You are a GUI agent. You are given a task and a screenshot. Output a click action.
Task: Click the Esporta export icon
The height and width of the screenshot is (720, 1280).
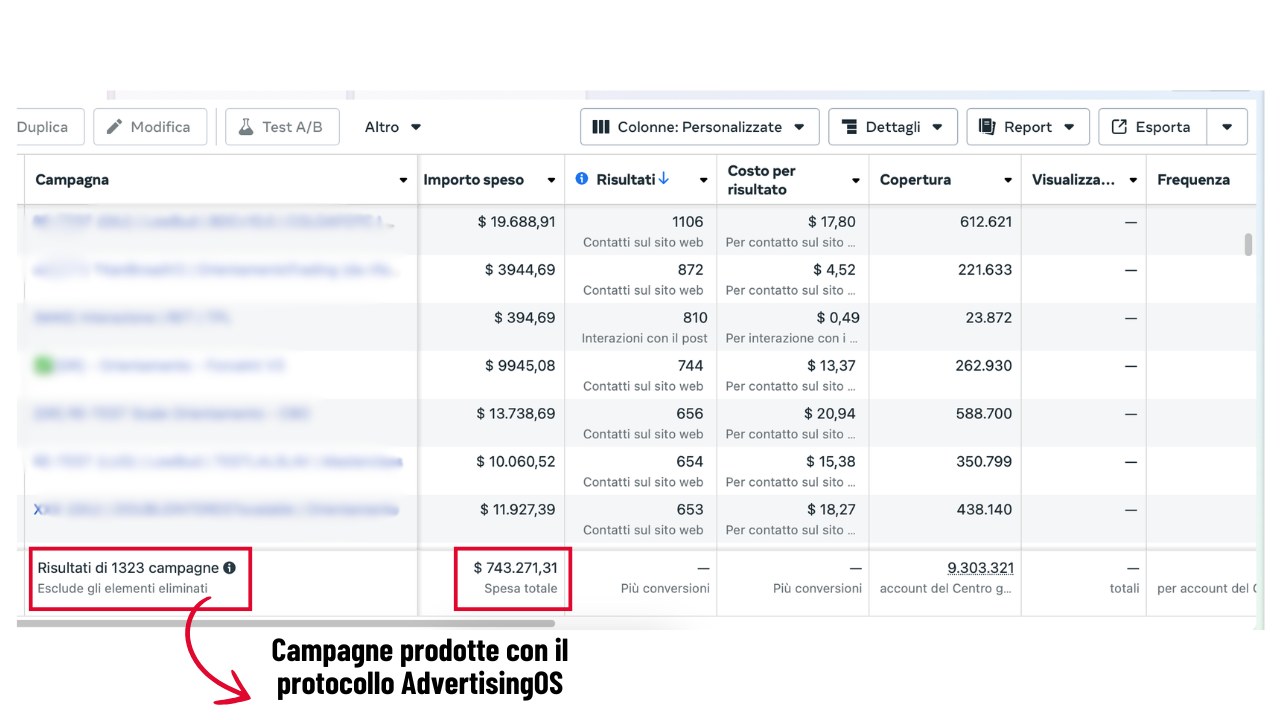1119,127
